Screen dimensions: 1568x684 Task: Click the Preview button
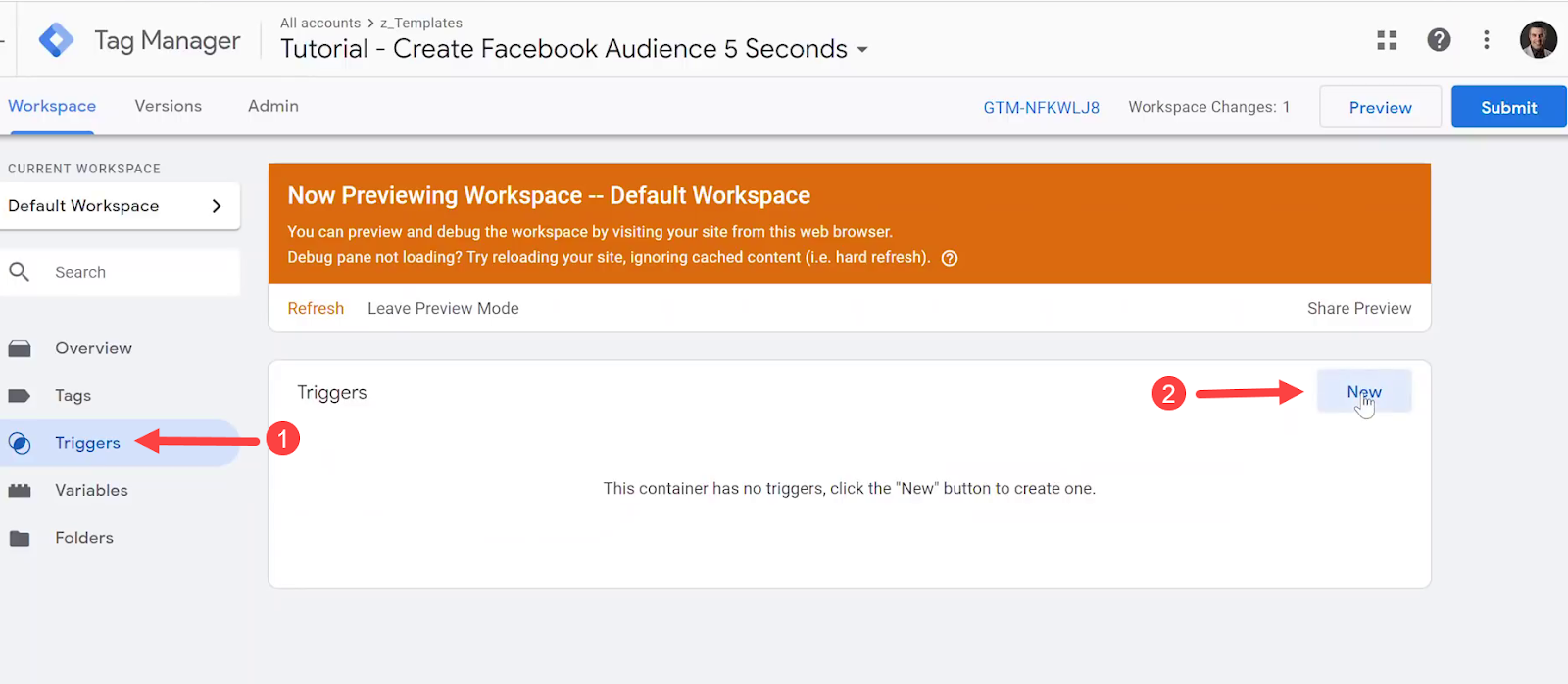pos(1380,107)
